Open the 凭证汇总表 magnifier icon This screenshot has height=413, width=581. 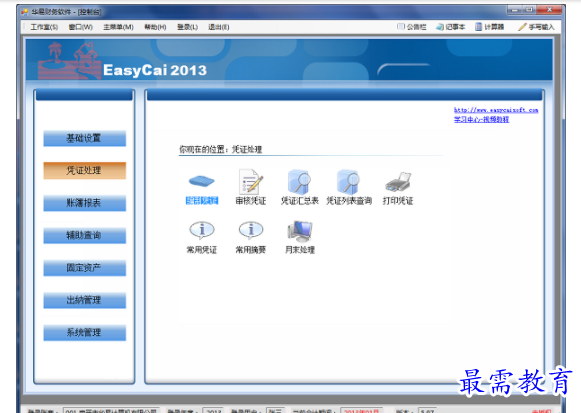[x=299, y=181]
